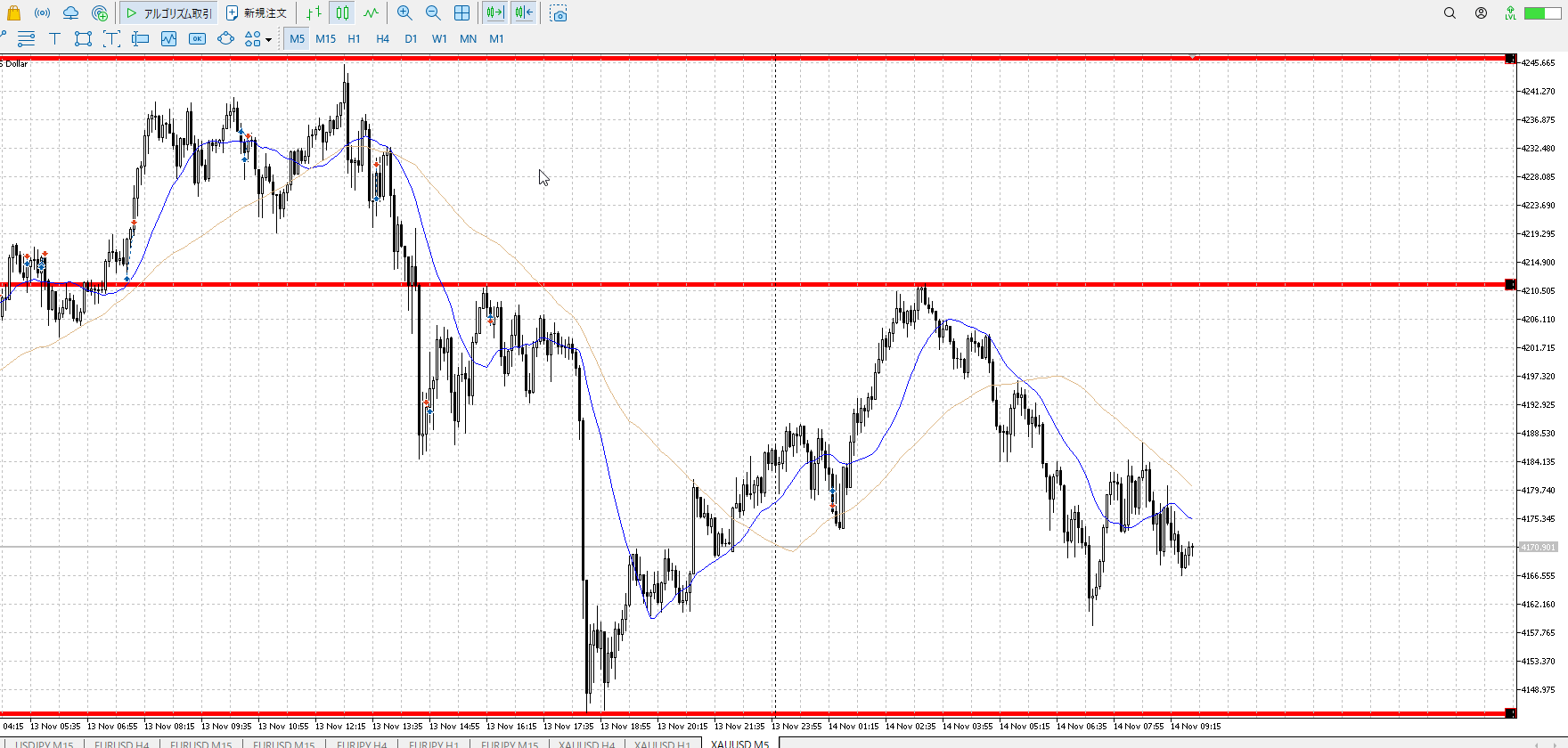The image size is (1568, 748).
Task: Click the green connection level bar
Action: [x=1536, y=13]
